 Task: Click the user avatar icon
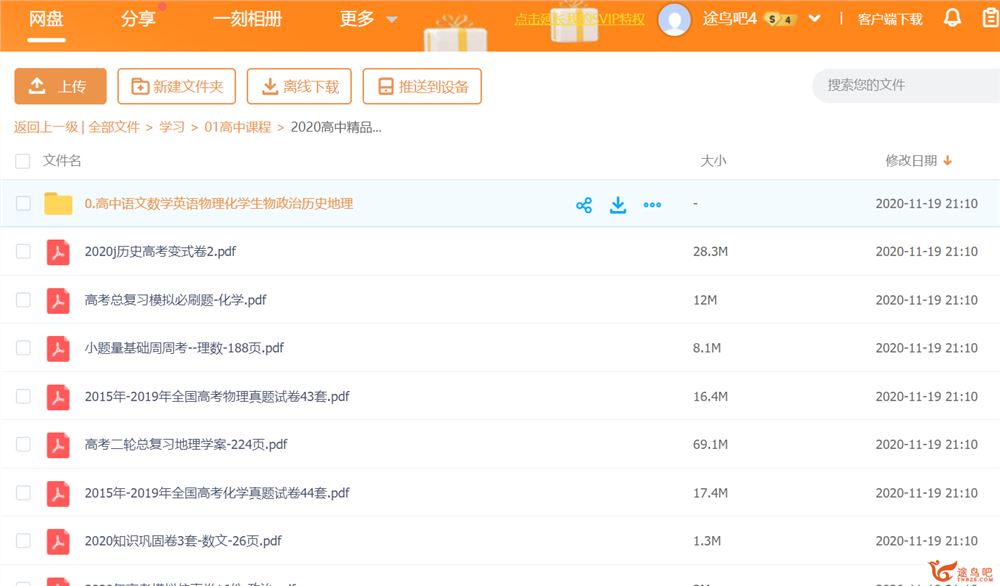[674, 19]
